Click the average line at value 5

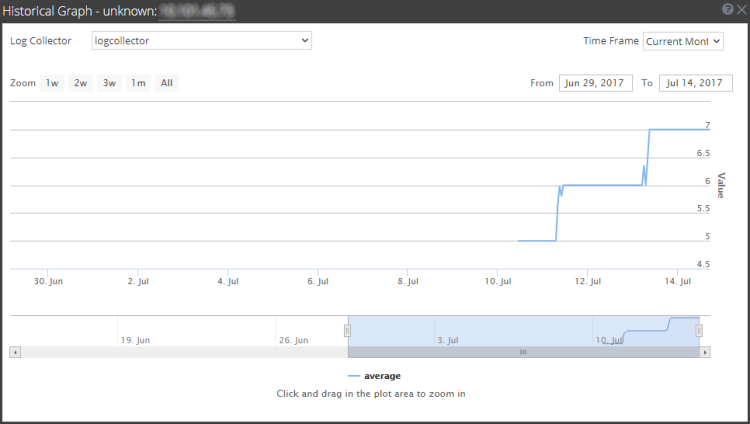point(536,241)
